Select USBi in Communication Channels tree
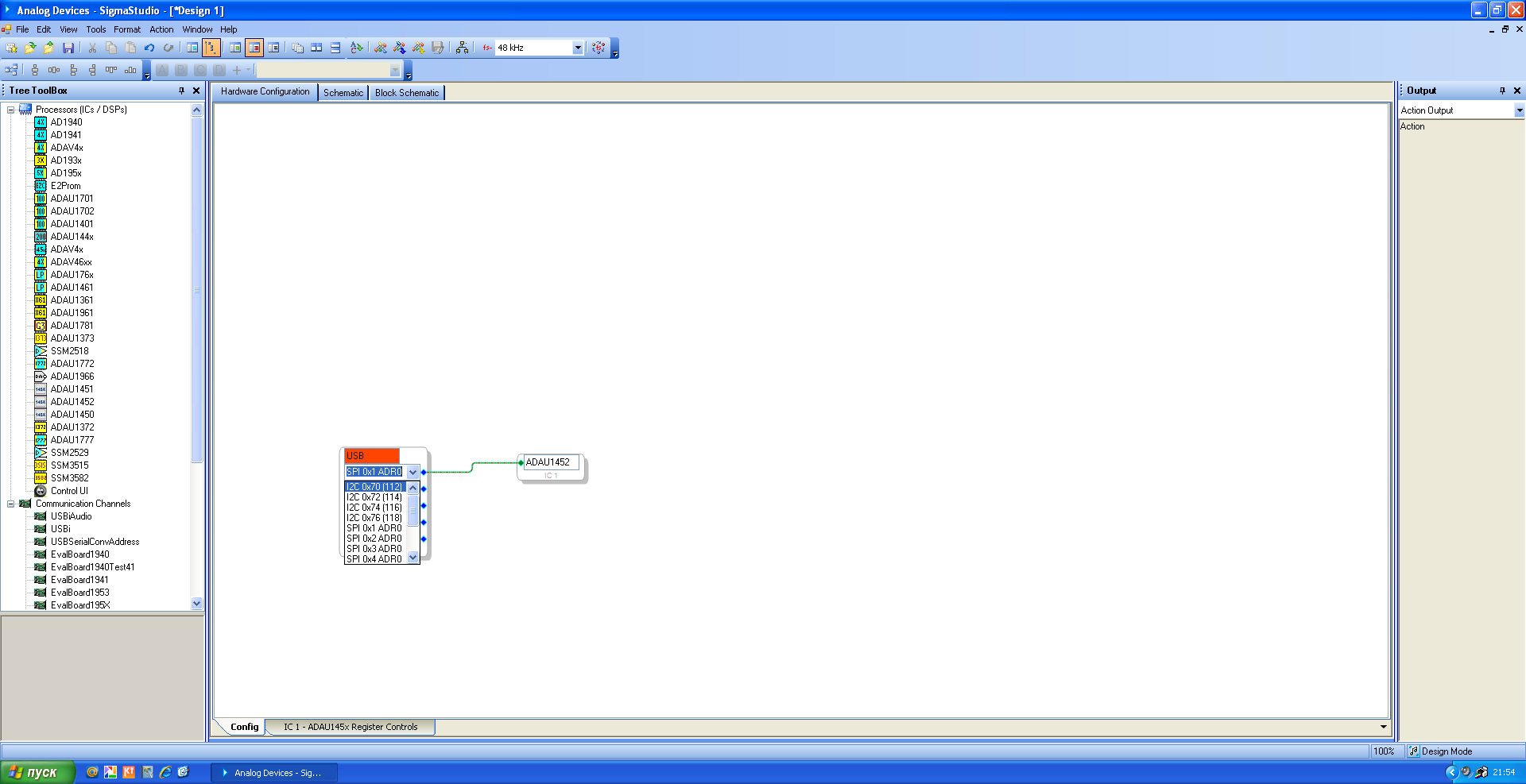Screen dimensions: 1526x784 tap(60, 529)
